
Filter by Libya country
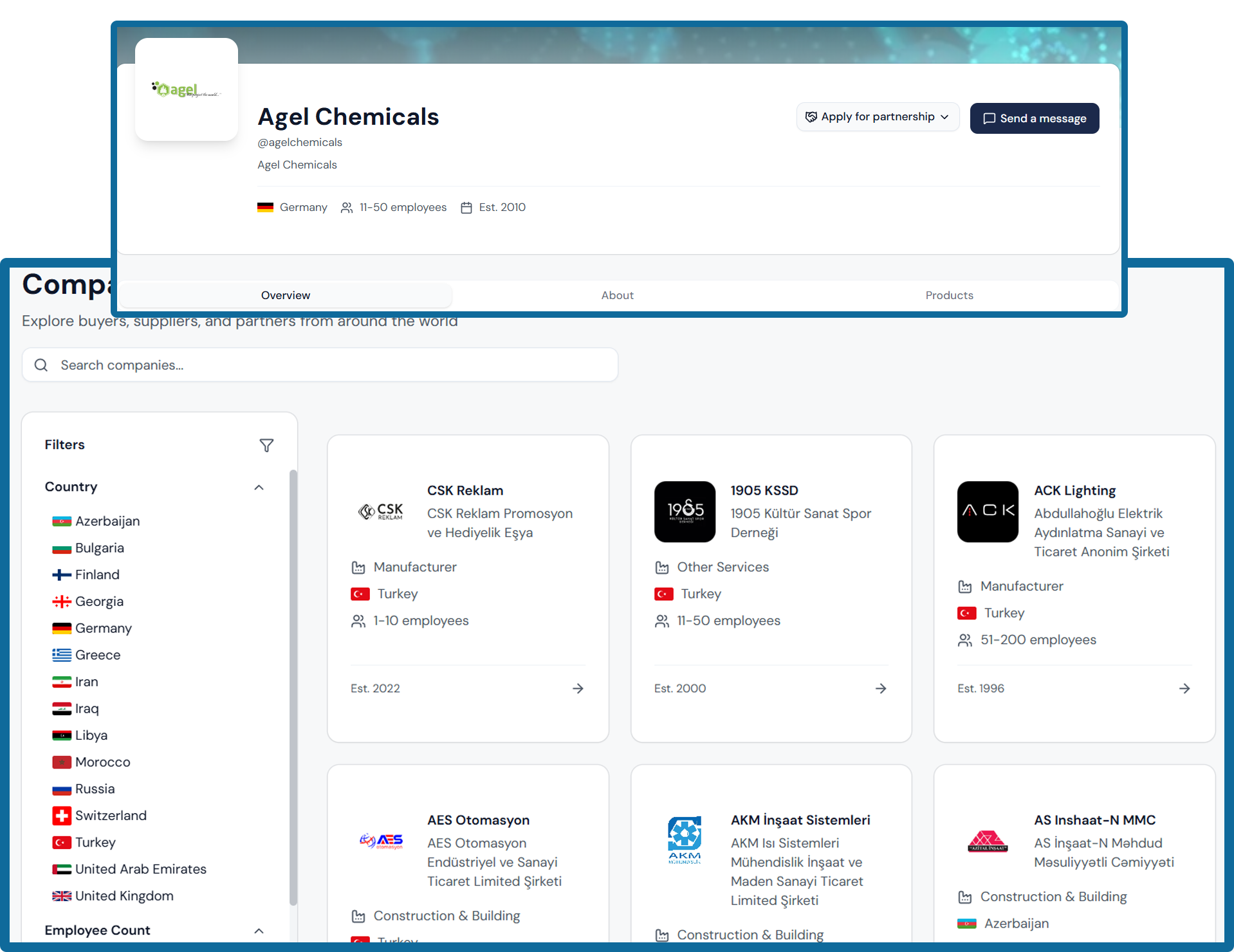pyautogui.click(x=80, y=735)
